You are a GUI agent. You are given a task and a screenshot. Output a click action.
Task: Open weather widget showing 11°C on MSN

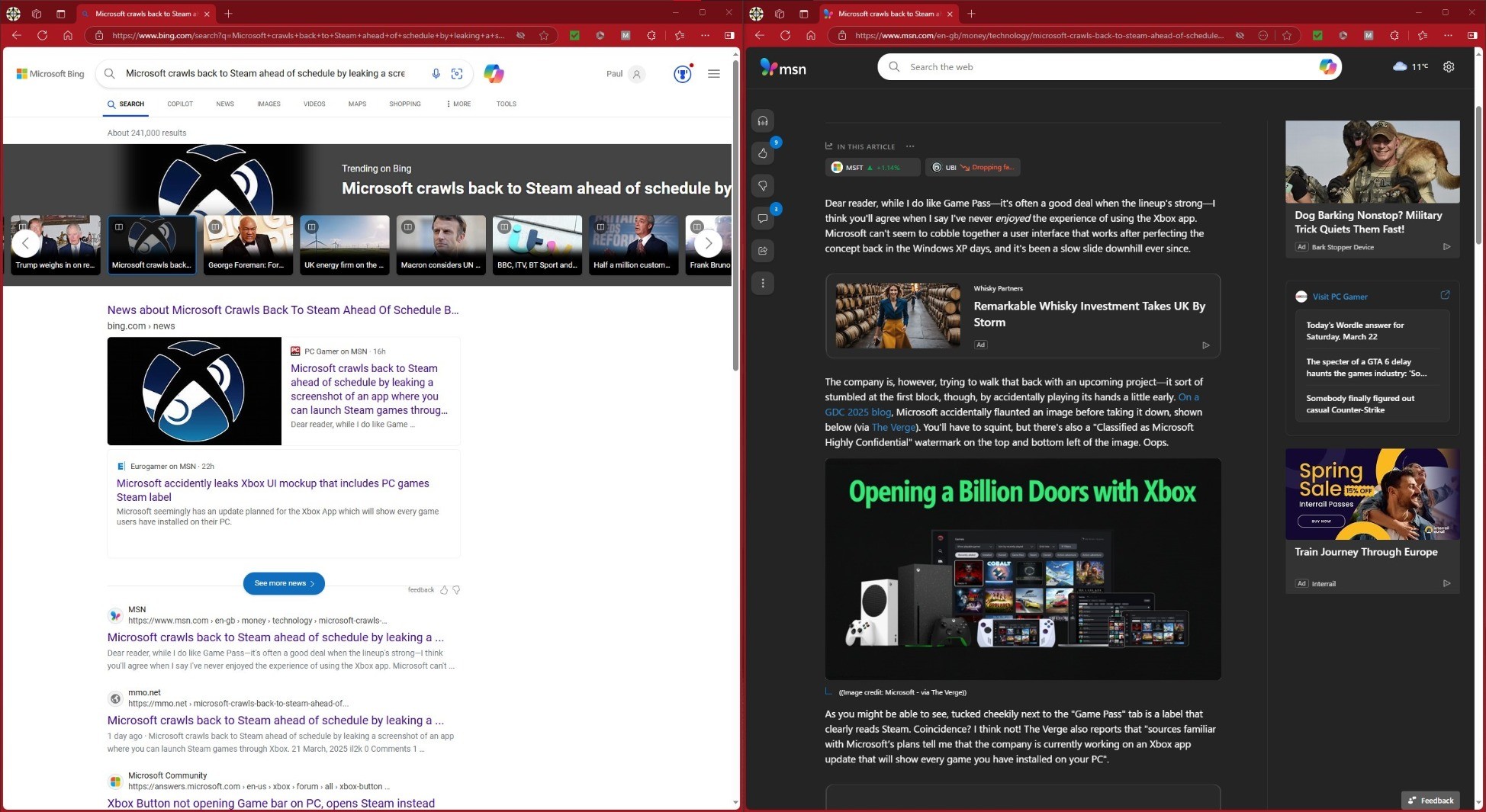coord(1410,67)
